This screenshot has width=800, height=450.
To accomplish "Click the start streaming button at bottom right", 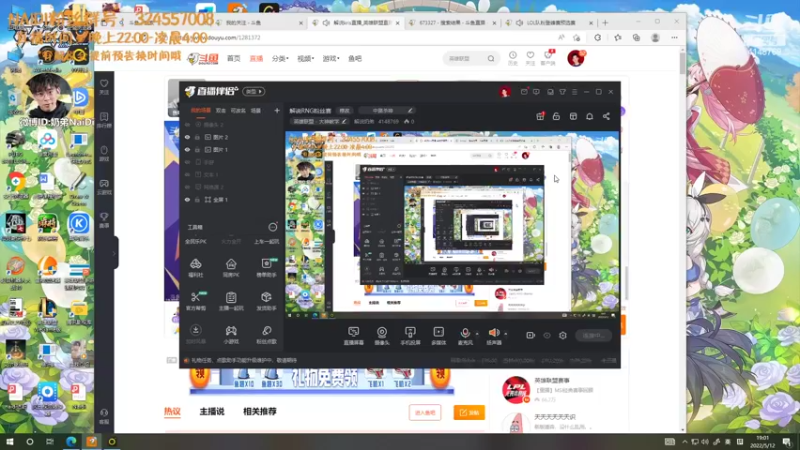I will point(593,335).
